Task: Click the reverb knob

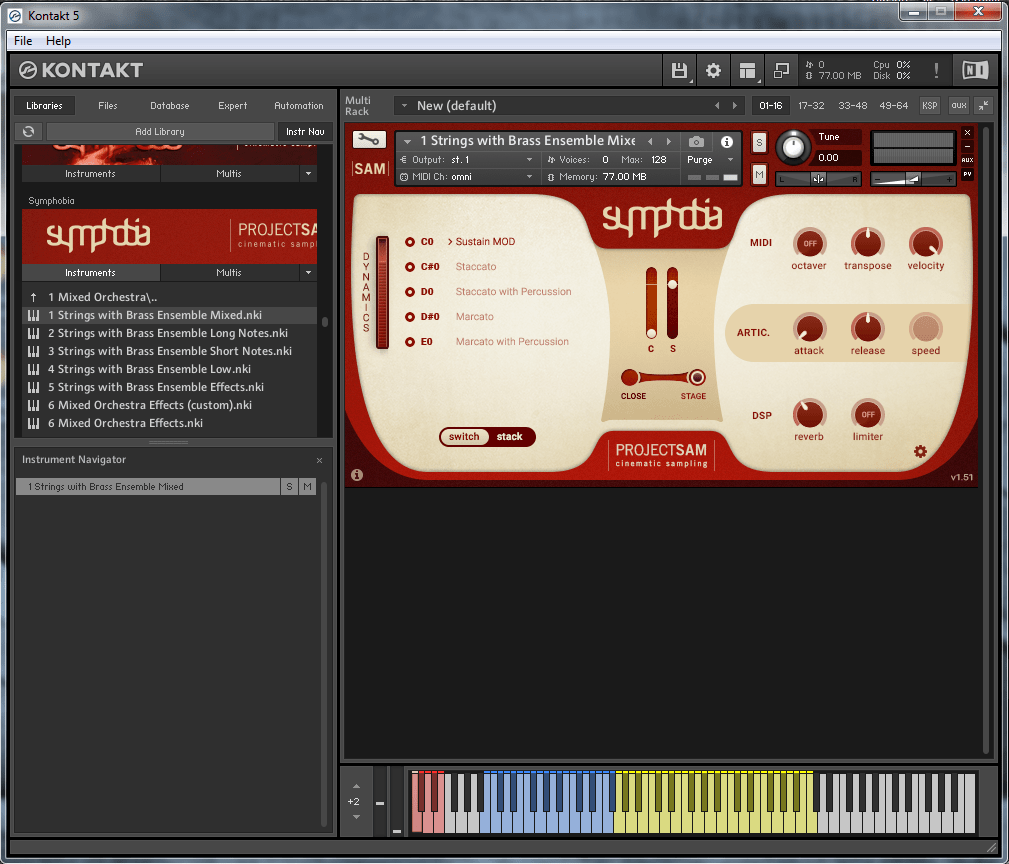Action: 810,414
